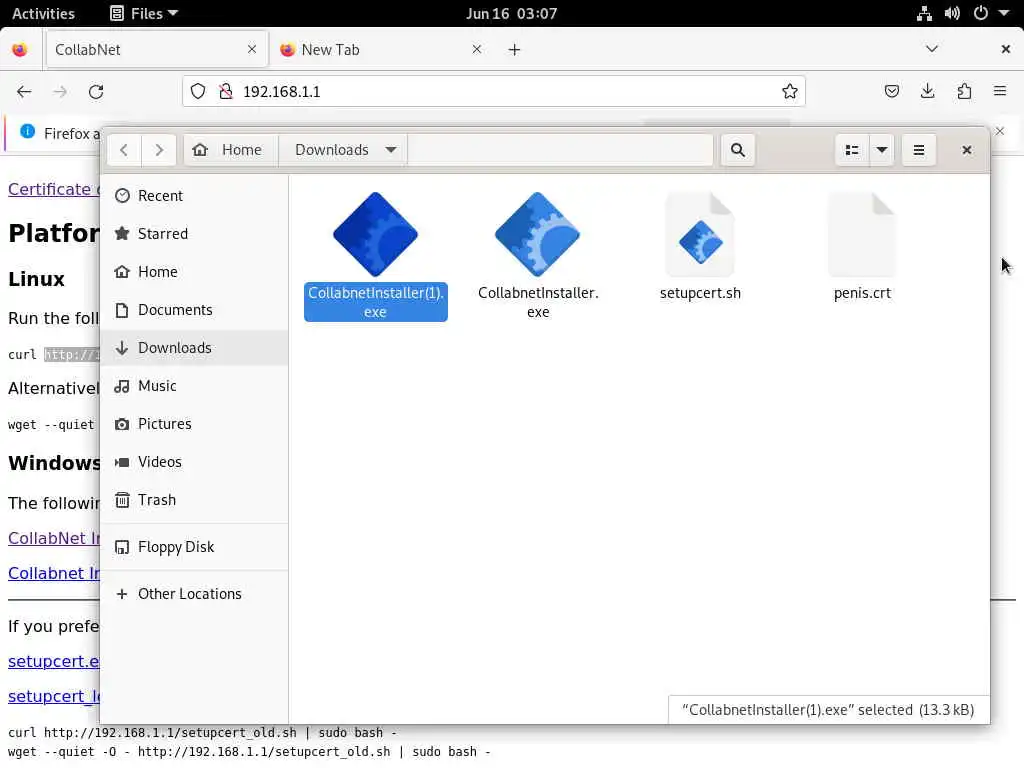Open Floppy Disk in Files sidebar
This screenshot has width=1024, height=768.
pos(194,547)
